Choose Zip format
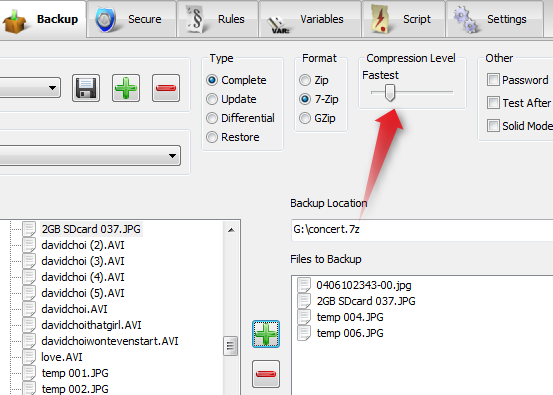Screen dimensions: 553x395 [x=314, y=80]
